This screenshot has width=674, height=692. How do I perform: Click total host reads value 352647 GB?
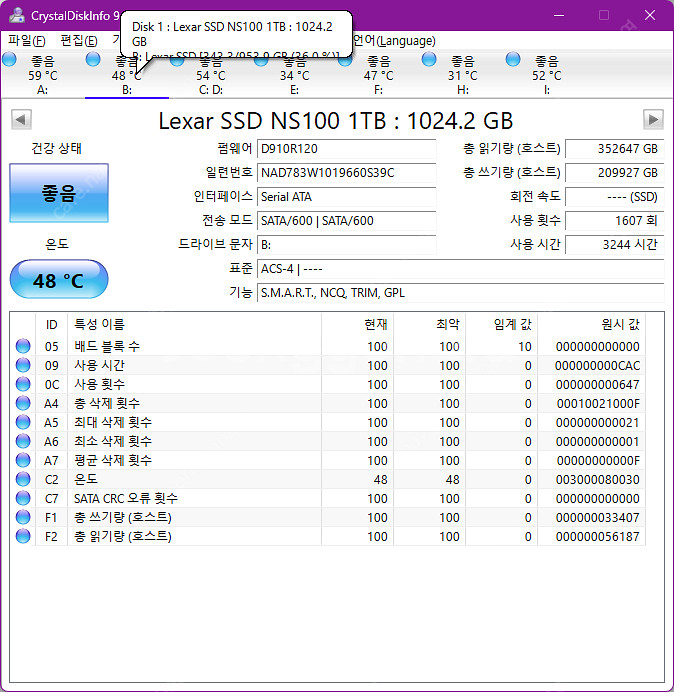tap(614, 149)
